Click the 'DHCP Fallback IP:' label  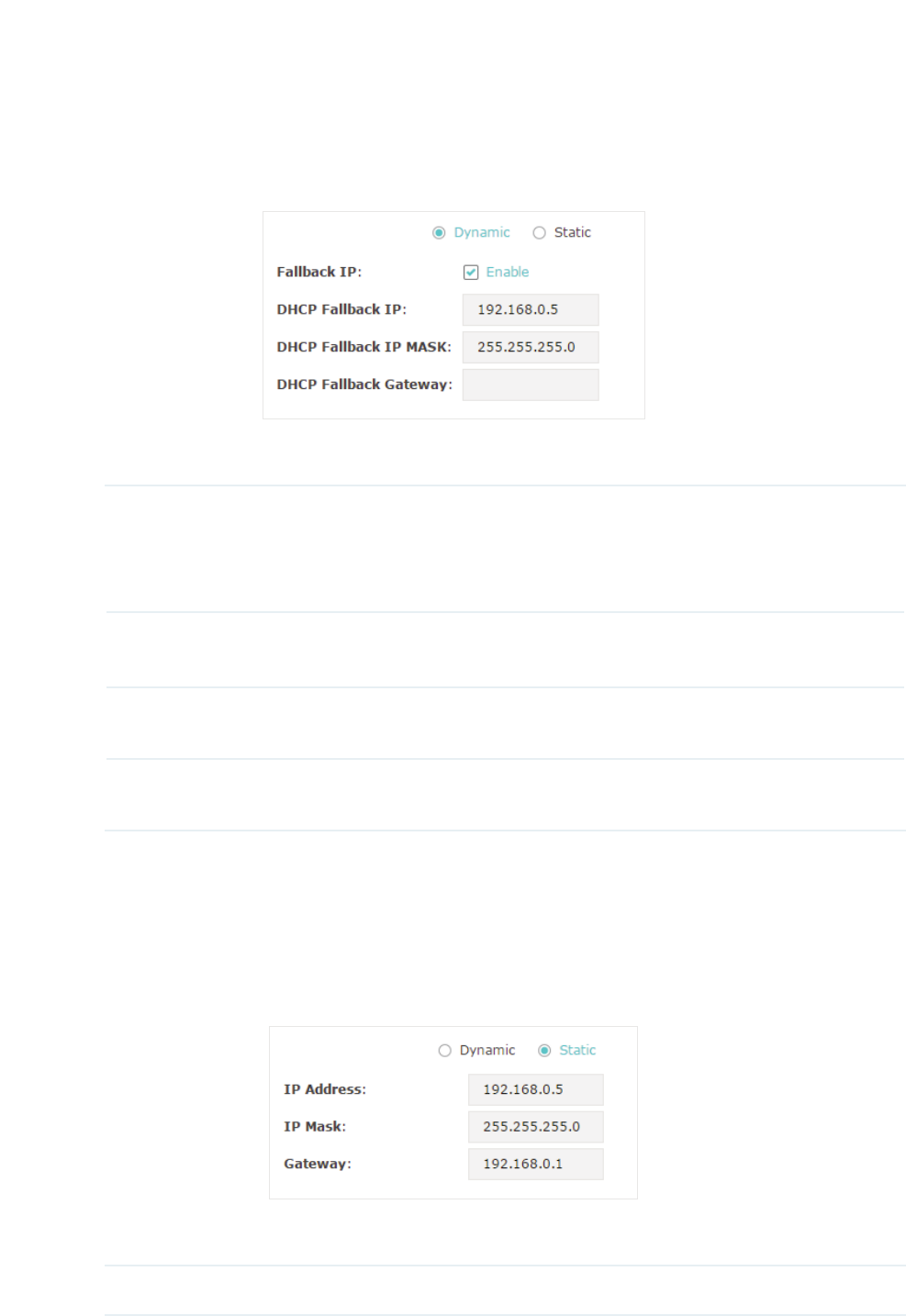pos(341,310)
